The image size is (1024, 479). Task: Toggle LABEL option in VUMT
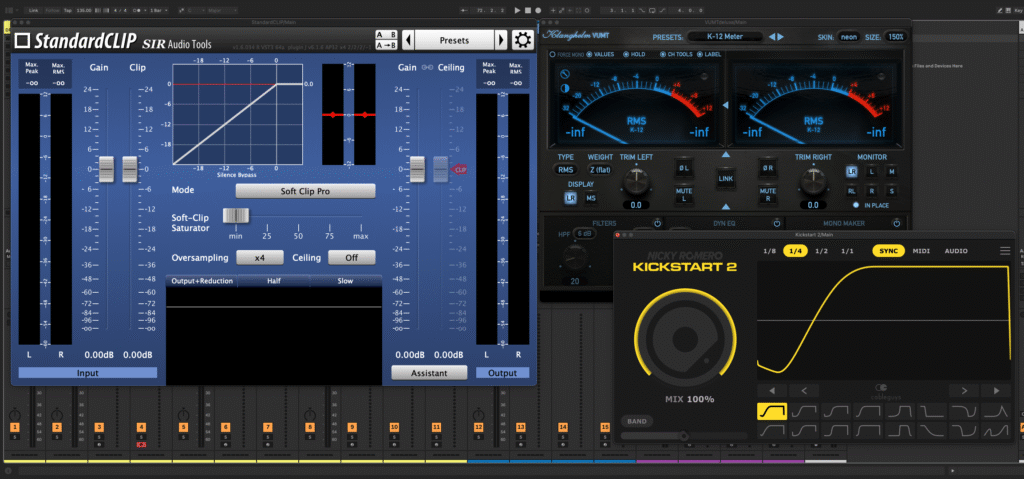point(700,54)
